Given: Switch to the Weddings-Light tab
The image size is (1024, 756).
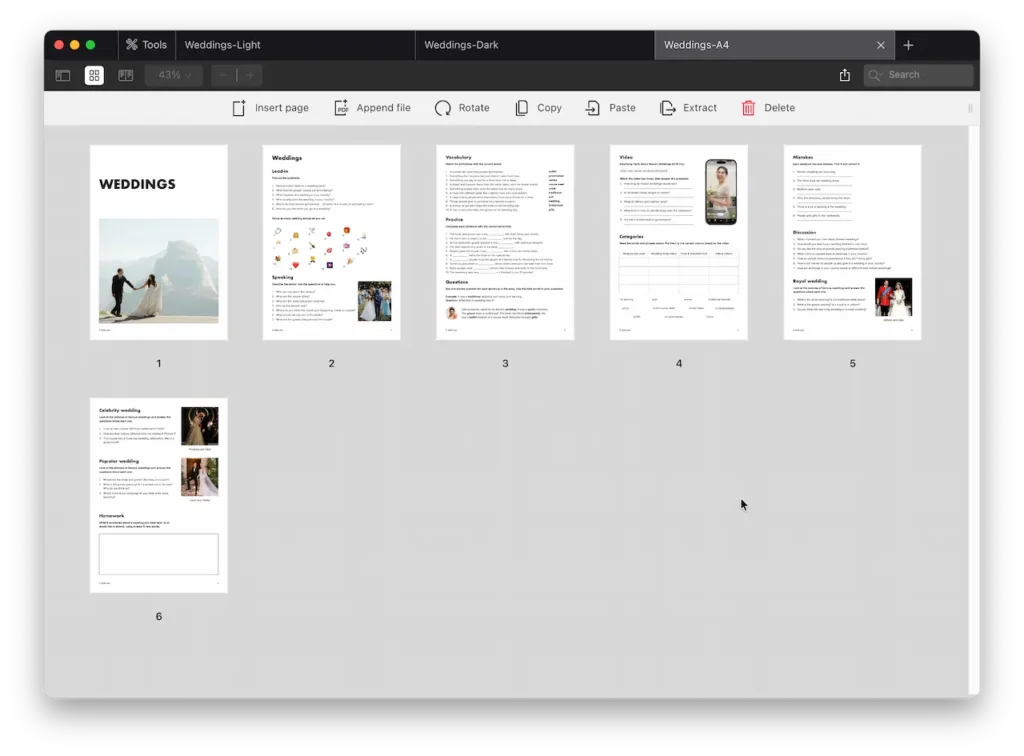Looking at the screenshot, I should [223, 45].
